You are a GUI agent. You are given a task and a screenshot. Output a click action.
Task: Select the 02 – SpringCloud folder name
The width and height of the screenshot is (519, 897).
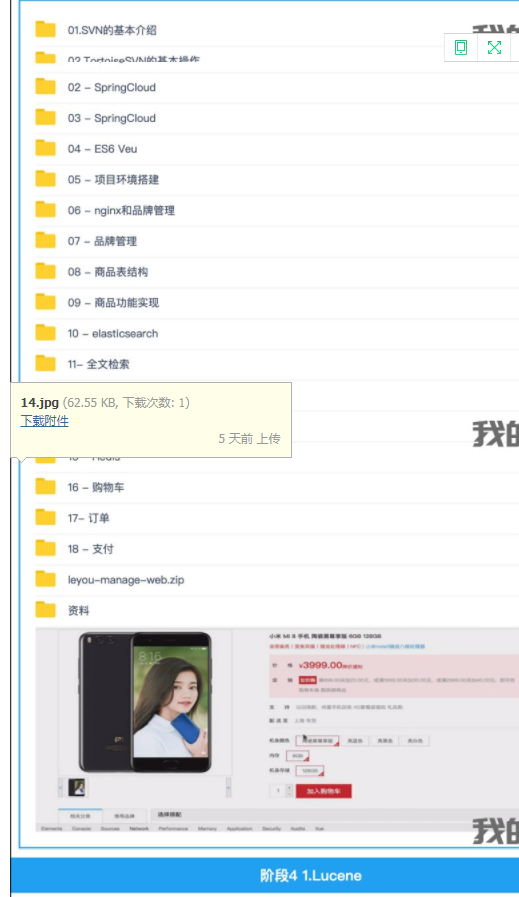pyautogui.click(x=112, y=88)
